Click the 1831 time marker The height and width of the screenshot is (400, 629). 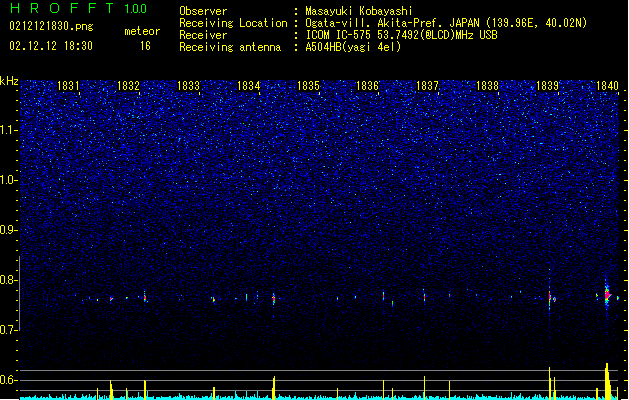pos(68,86)
